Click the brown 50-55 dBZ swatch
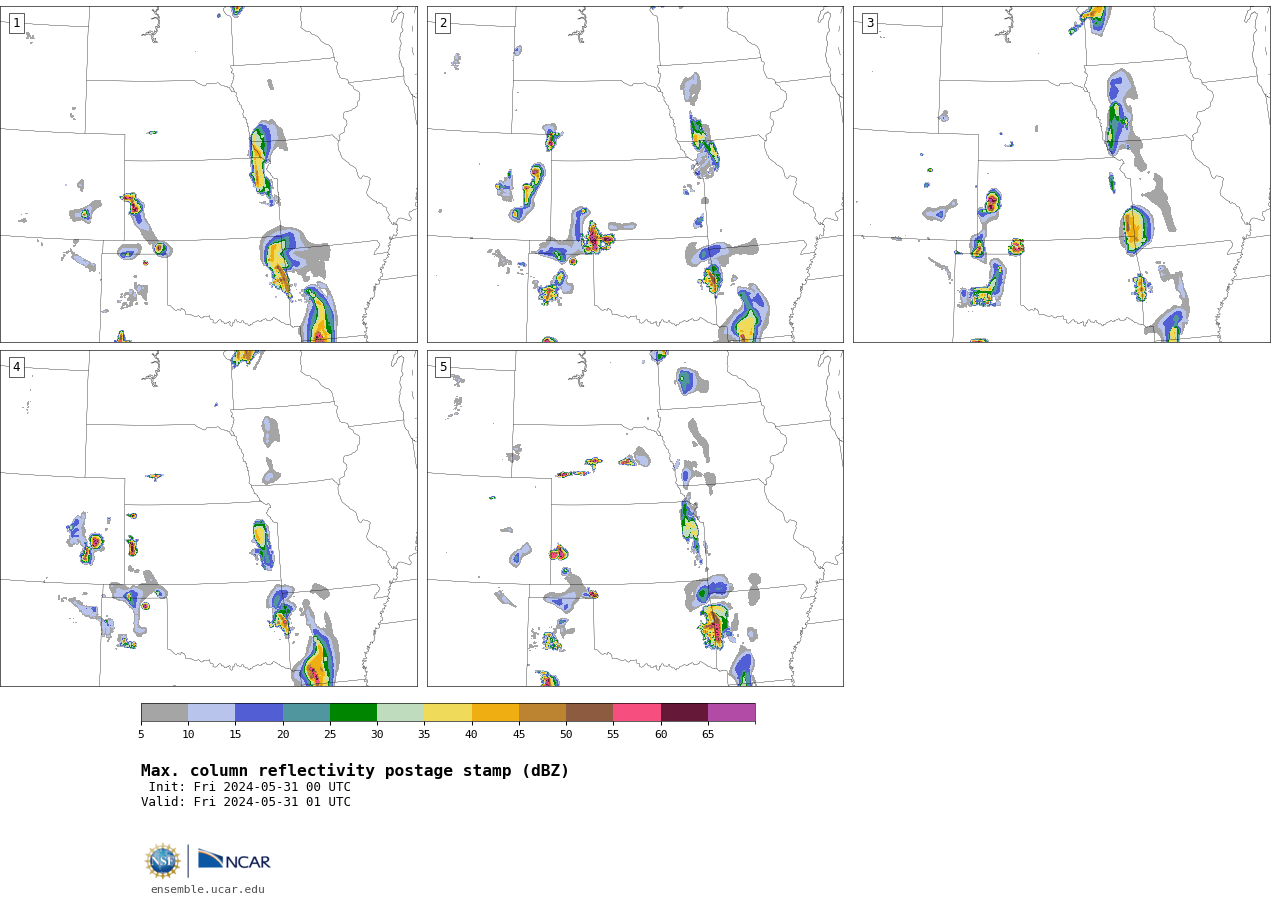Viewport: 1280px width, 901px height. click(589, 712)
